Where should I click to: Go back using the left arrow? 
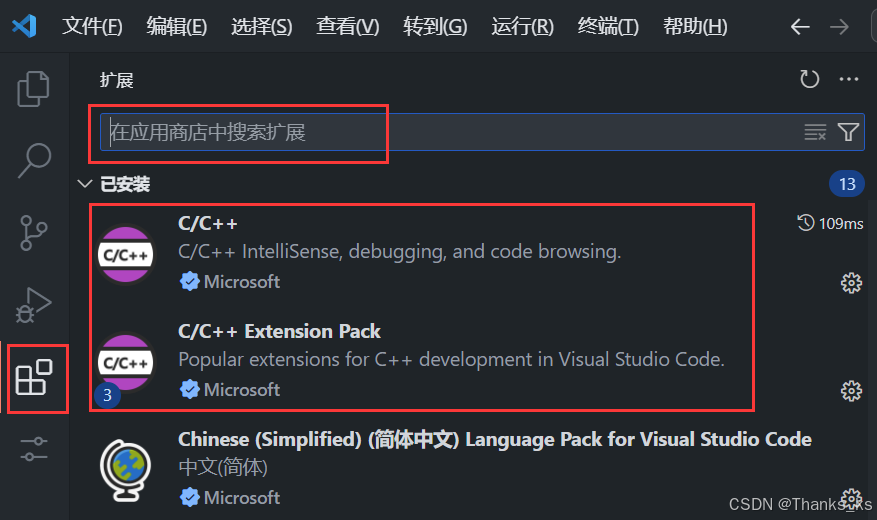[x=800, y=26]
